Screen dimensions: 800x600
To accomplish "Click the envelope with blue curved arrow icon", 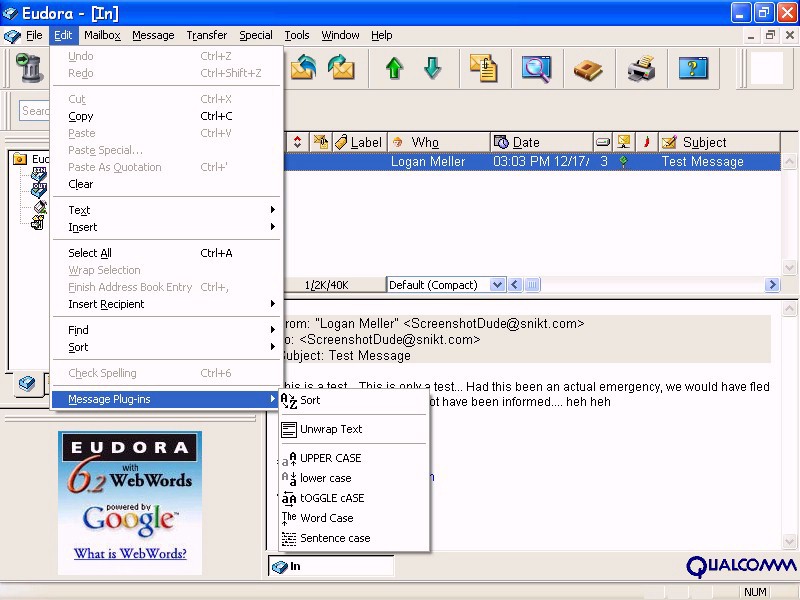I will click(303, 68).
